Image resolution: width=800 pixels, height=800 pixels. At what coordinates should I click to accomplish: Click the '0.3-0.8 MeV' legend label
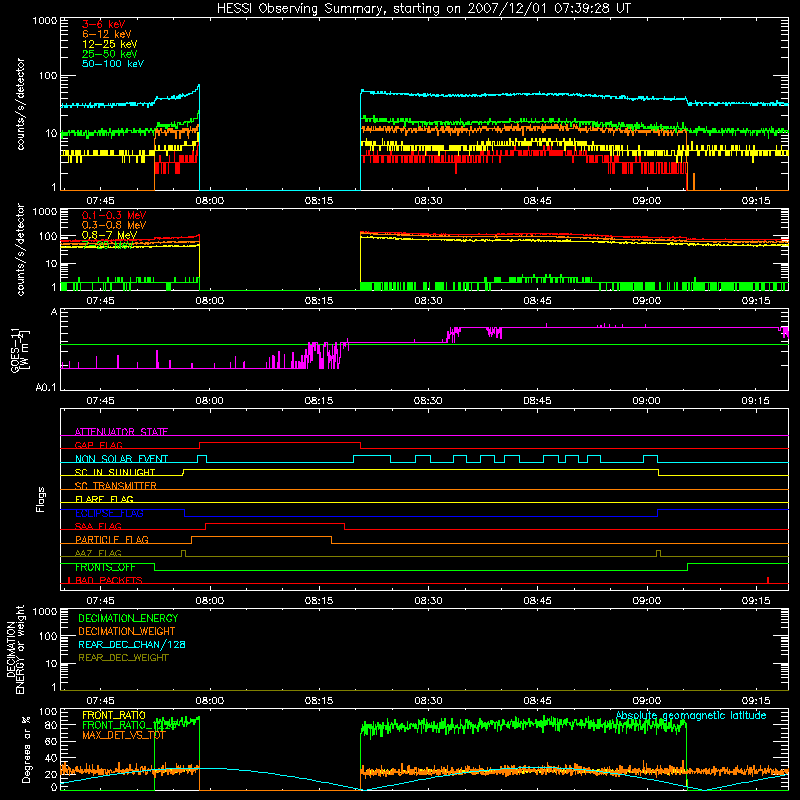(114, 225)
